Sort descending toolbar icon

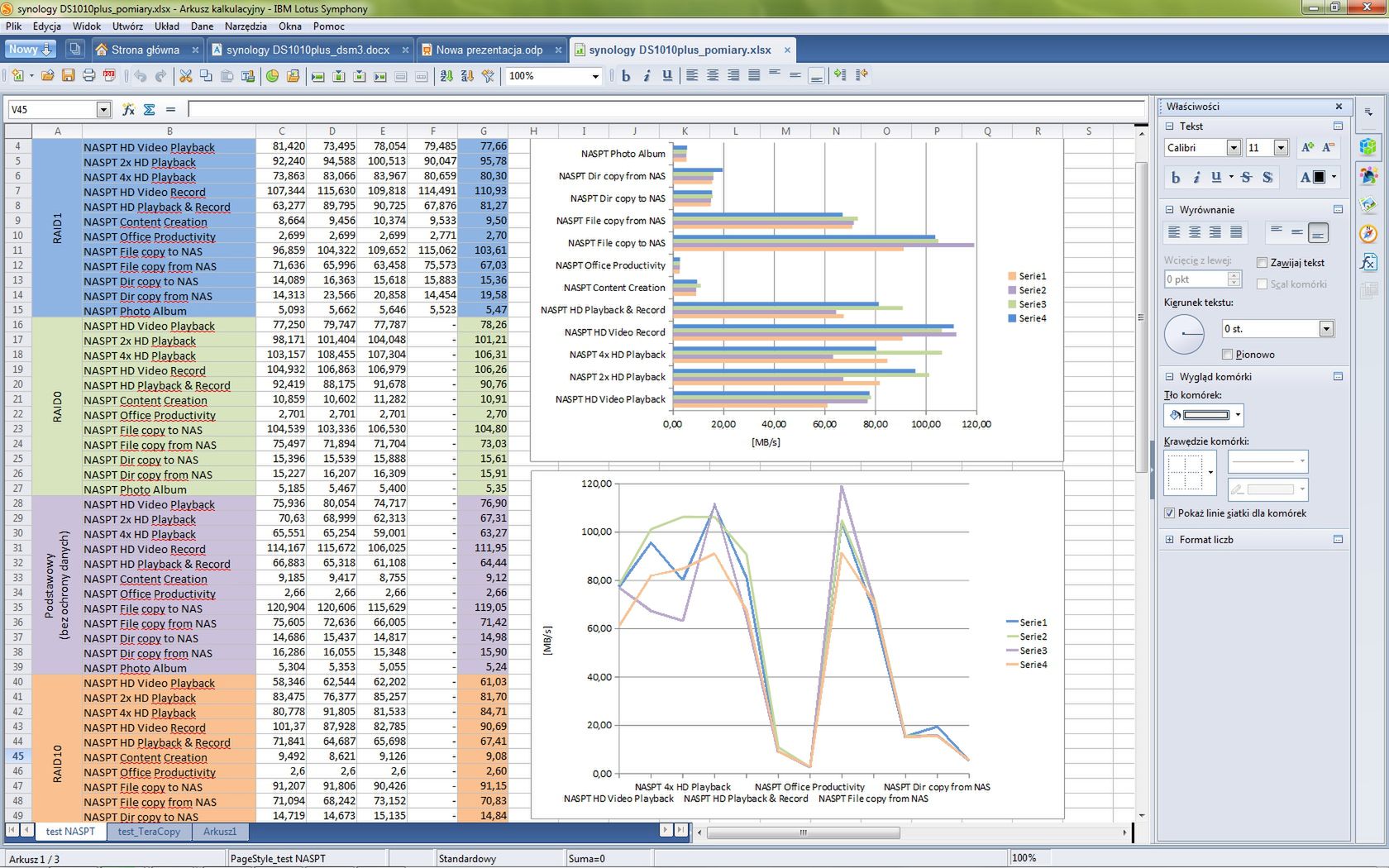click(x=467, y=75)
